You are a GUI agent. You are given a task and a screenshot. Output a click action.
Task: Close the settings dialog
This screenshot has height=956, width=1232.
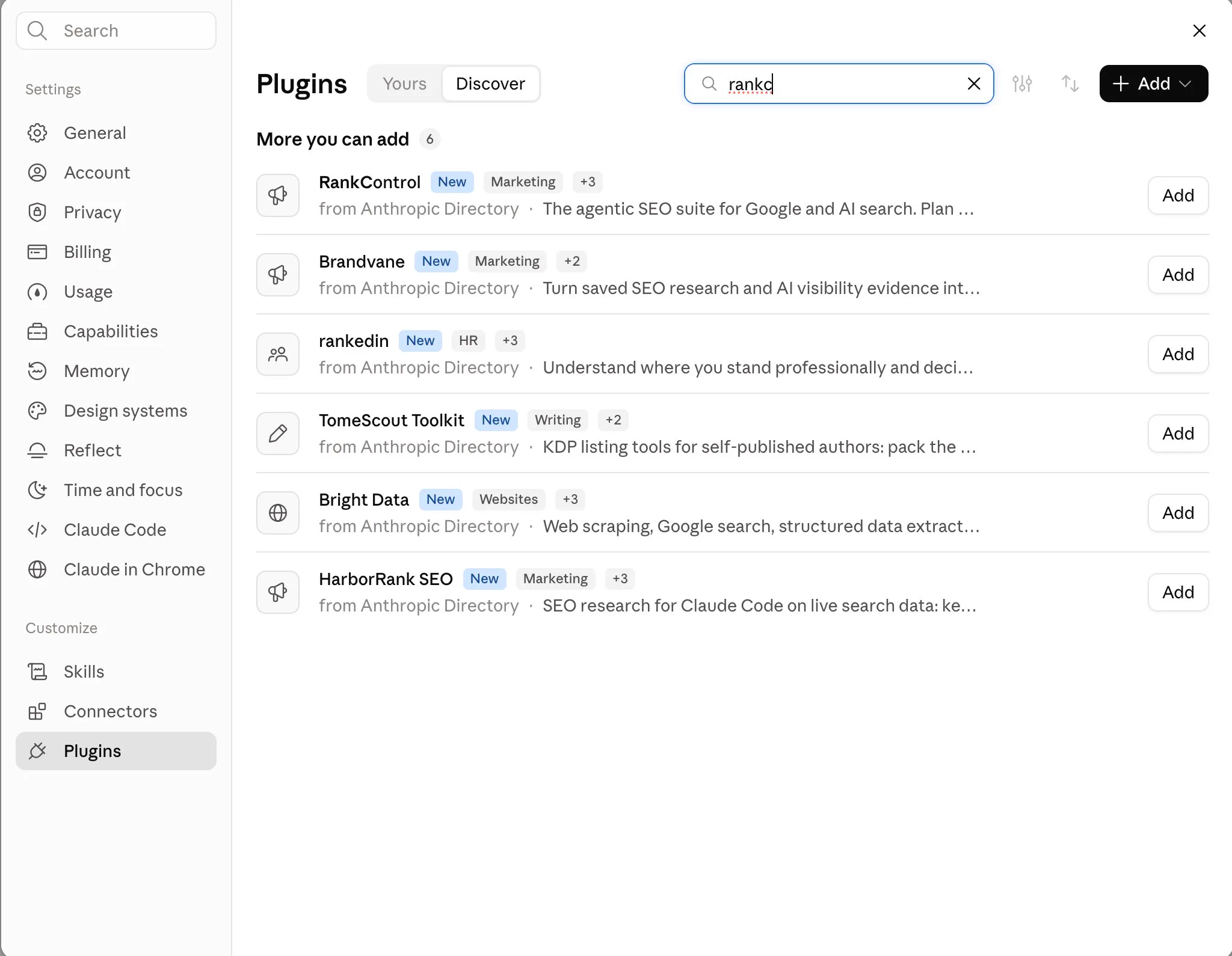pyautogui.click(x=1199, y=31)
